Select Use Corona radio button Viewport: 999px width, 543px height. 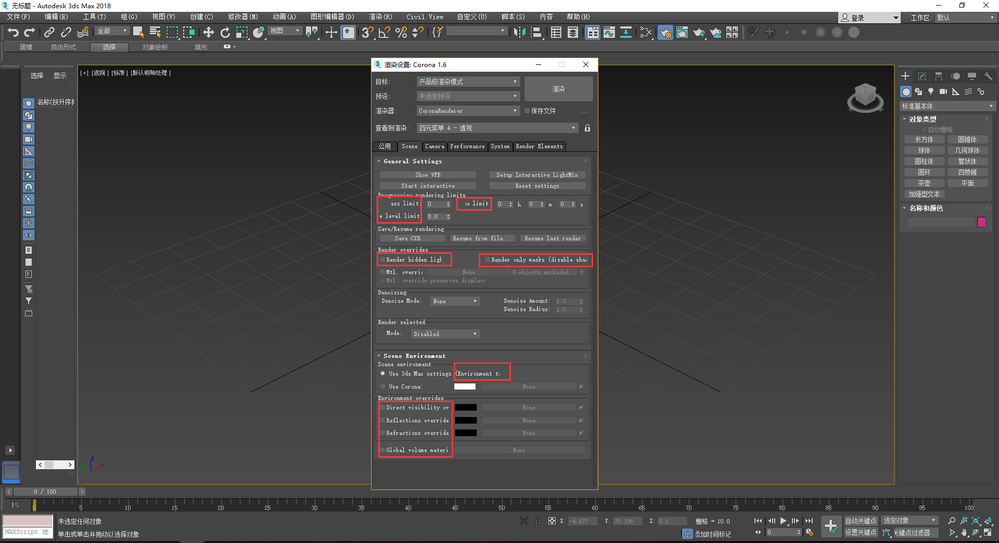tap(382, 386)
